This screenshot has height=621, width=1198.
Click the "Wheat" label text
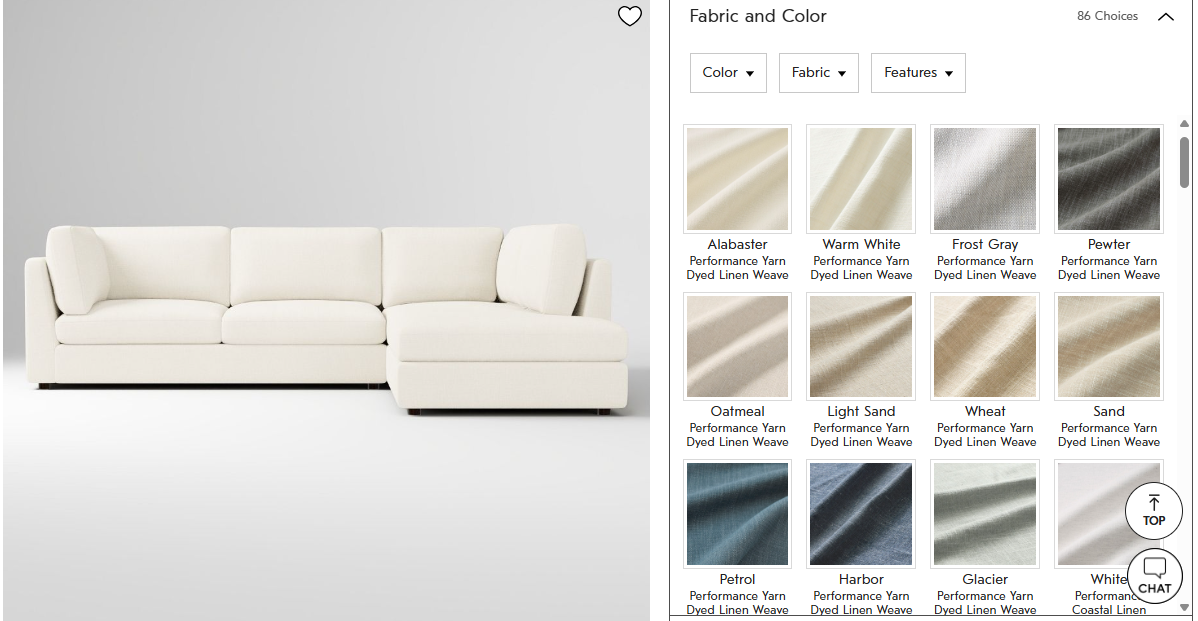click(985, 412)
